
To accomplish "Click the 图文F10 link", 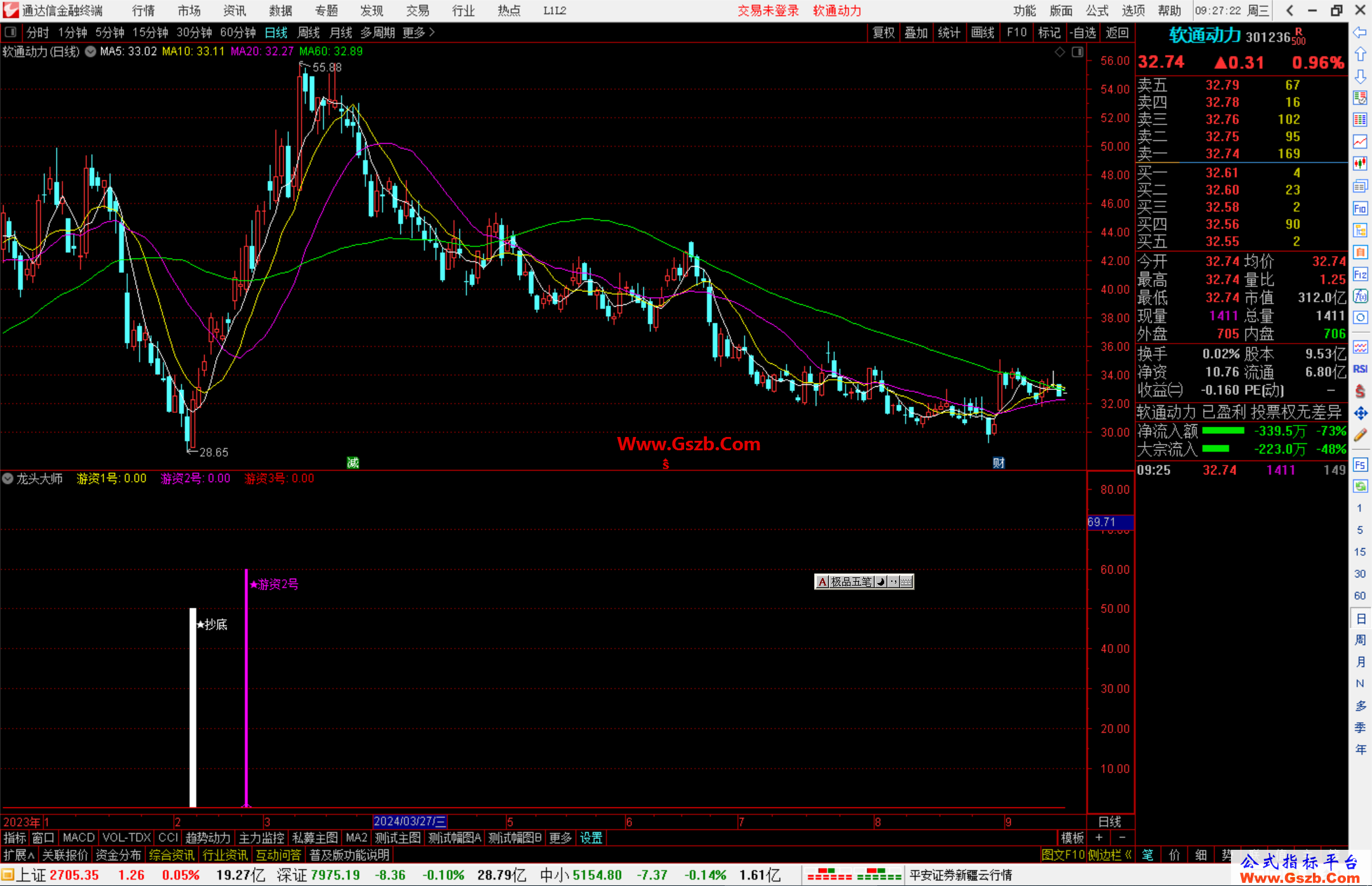I will 1063,855.
